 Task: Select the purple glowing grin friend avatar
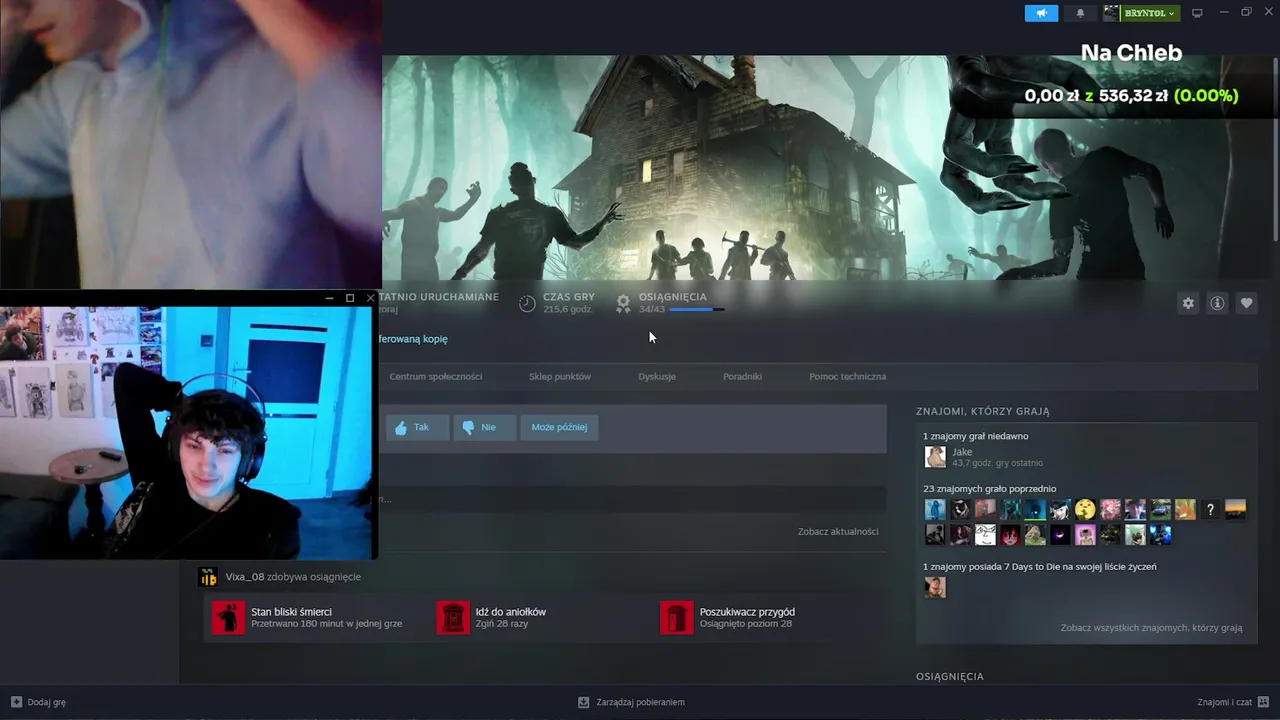(x=1060, y=535)
